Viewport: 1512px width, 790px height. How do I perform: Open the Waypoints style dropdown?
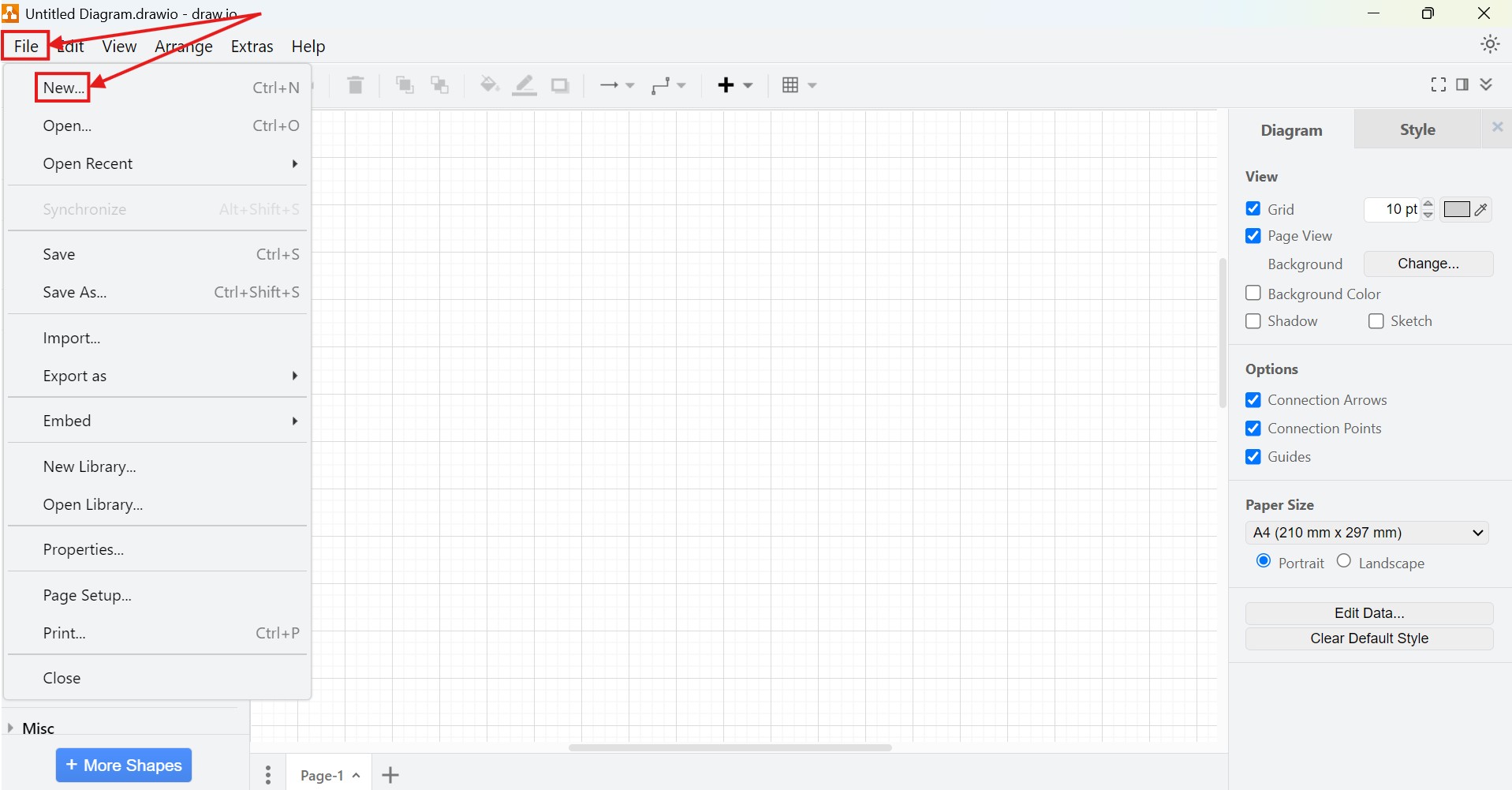coord(668,85)
